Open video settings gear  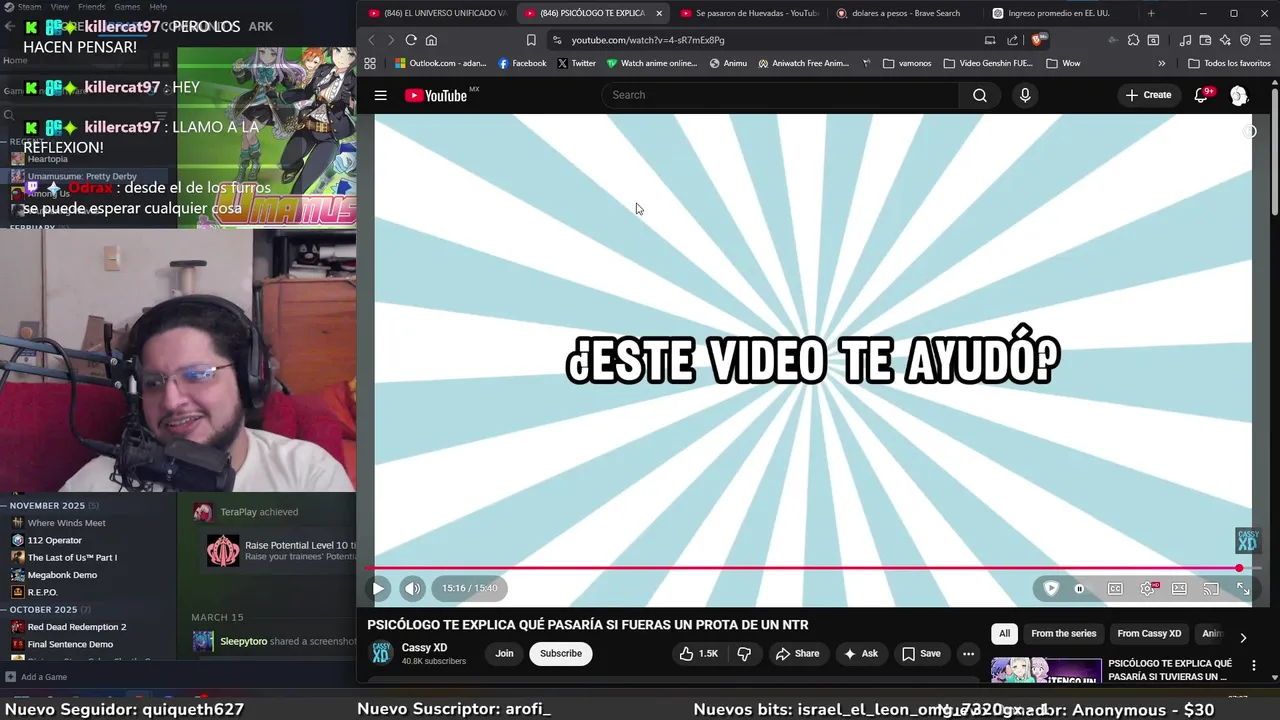[1147, 588]
